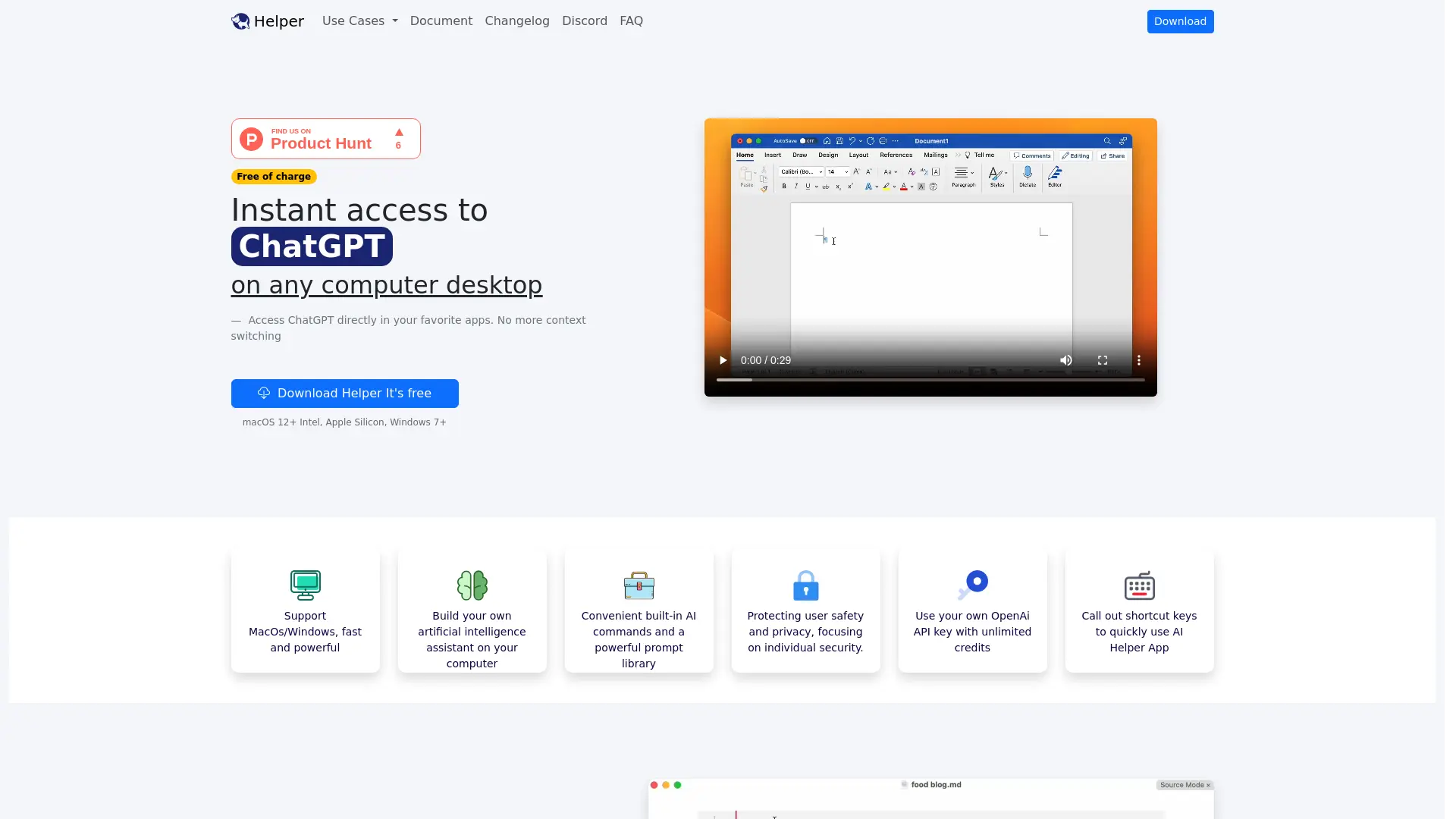1456x819 pixels.
Task: Open the FAQ page
Action: [631, 21]
